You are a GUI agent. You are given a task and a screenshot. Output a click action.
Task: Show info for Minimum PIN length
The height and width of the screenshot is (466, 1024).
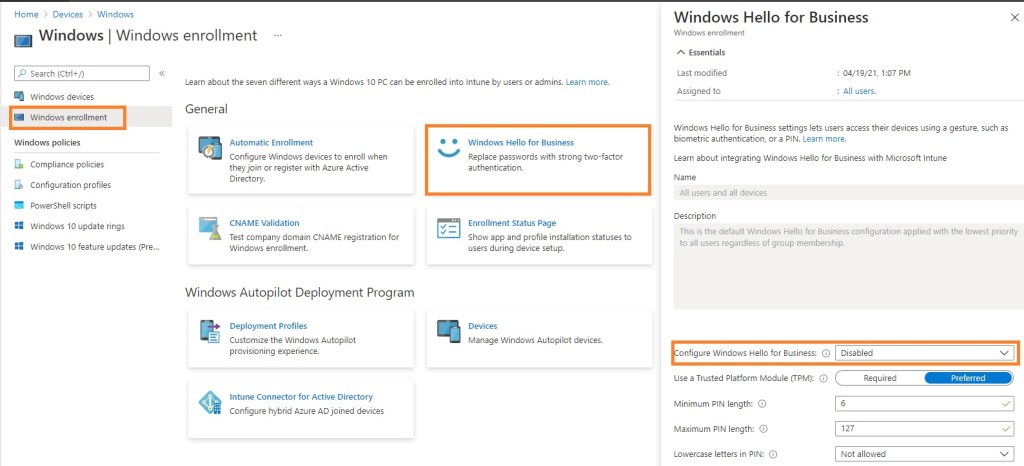[762, 404]
